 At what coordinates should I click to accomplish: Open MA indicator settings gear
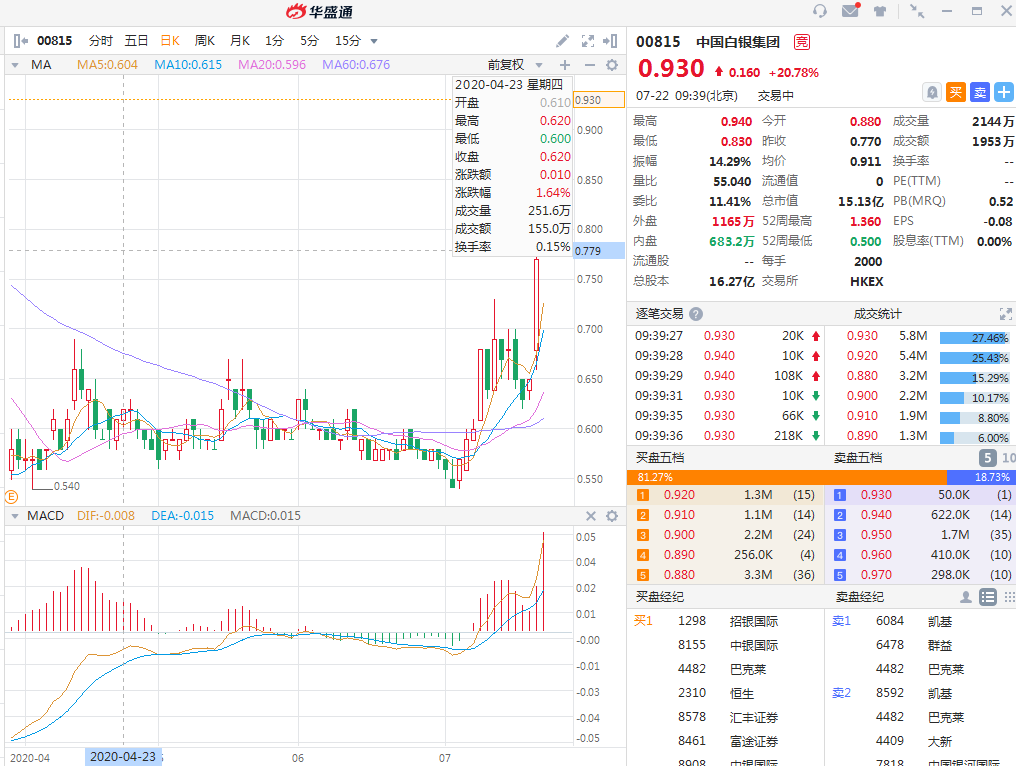point(612,65)
